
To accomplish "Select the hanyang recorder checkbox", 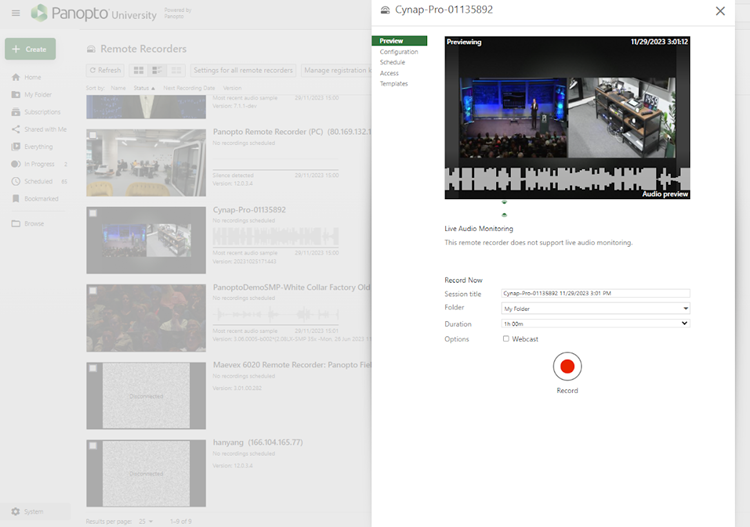I will pyautogui.click(x=93, y=446).
